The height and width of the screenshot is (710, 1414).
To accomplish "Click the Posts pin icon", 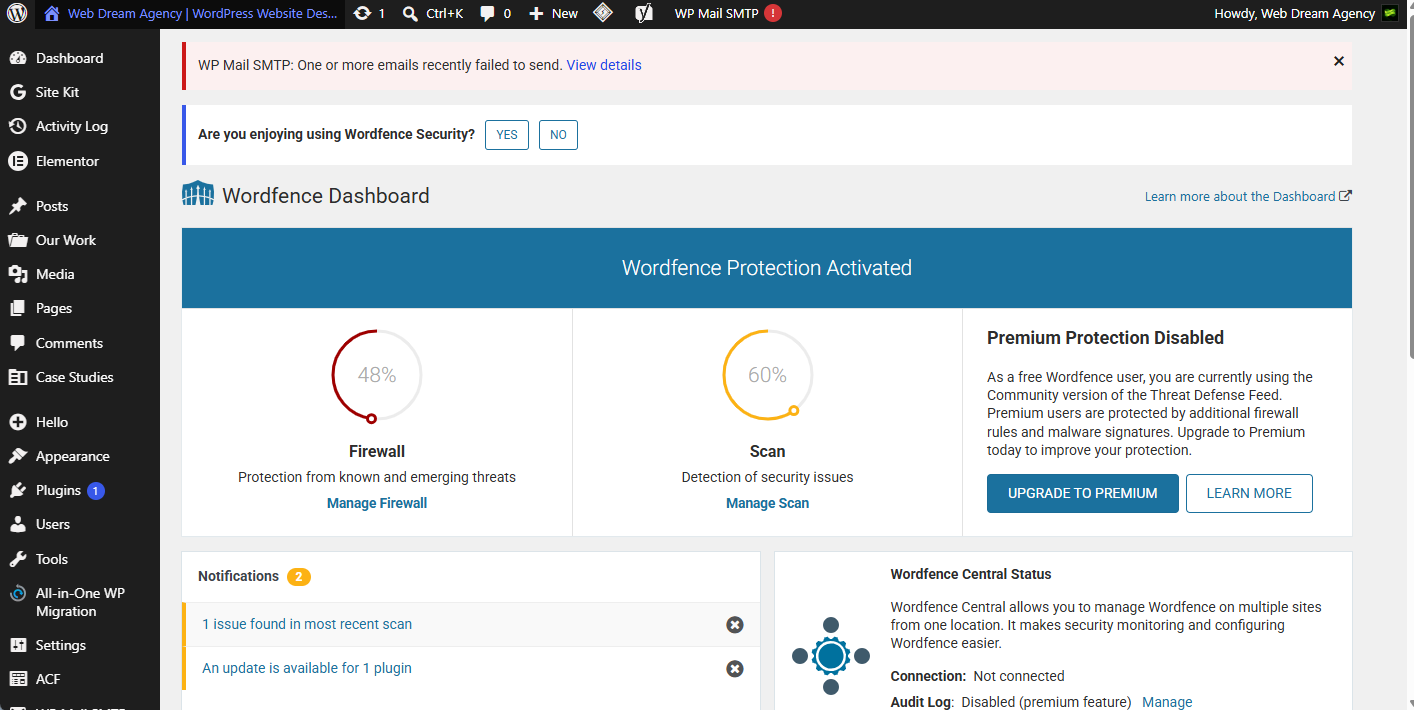I will 18,206.
